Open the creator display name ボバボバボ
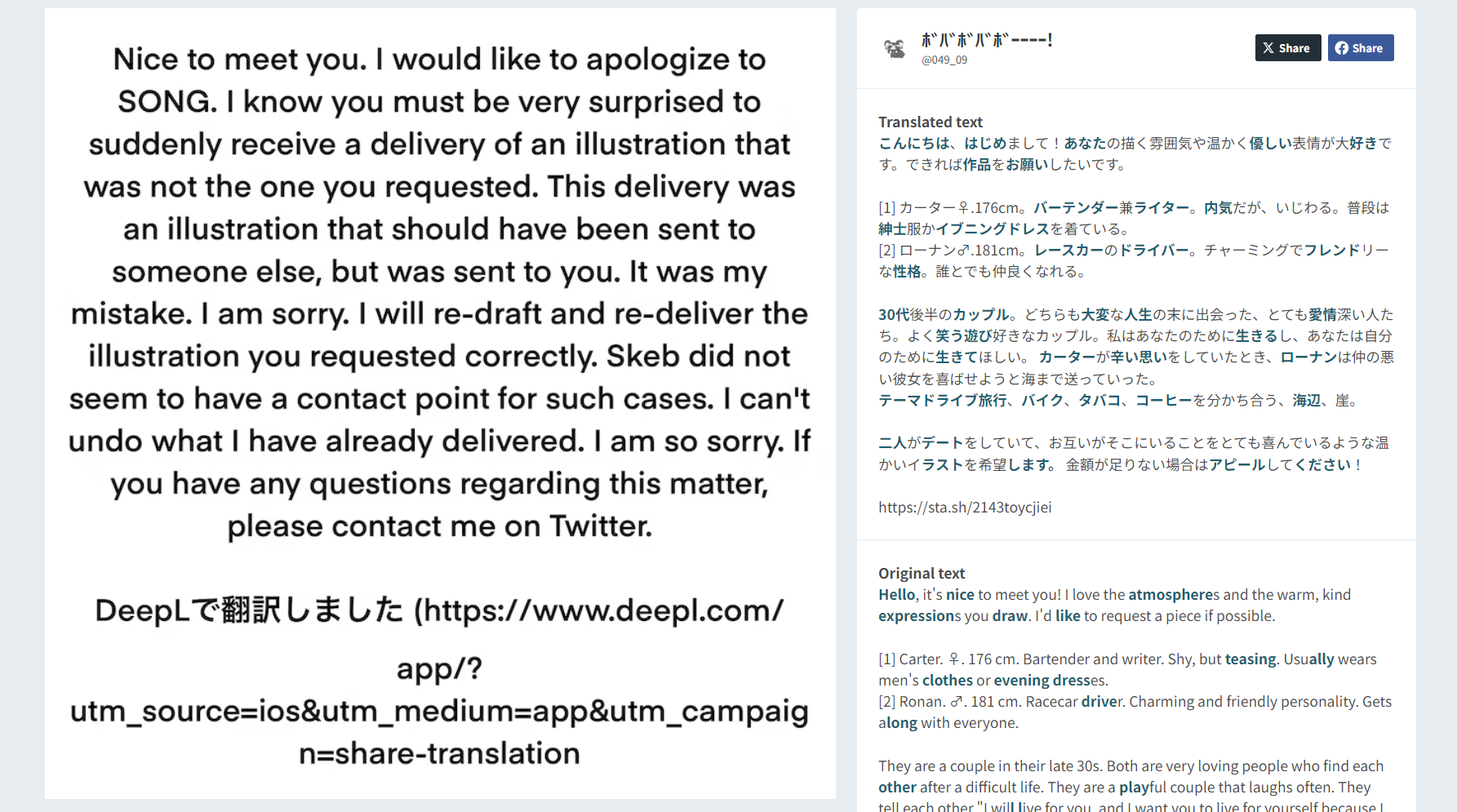 (x=987, y=39)
